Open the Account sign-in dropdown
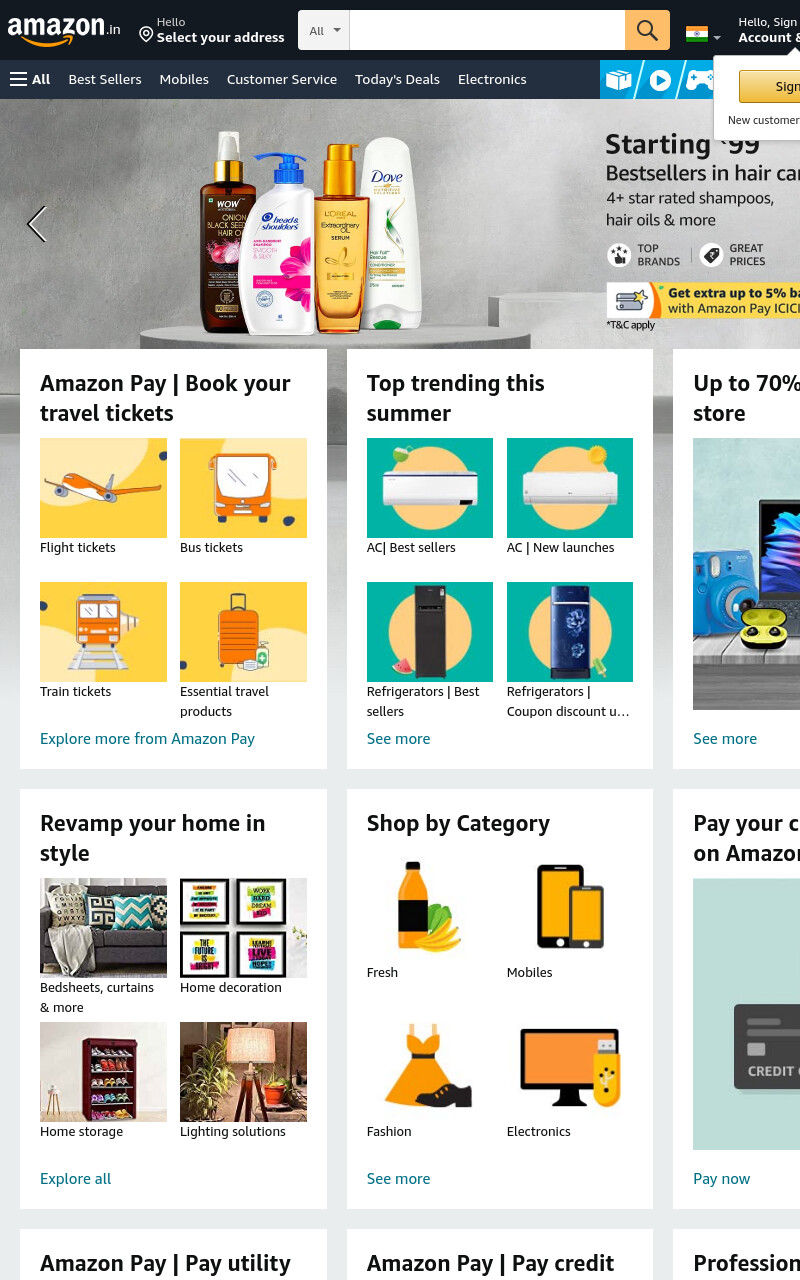 coord(768,30)
